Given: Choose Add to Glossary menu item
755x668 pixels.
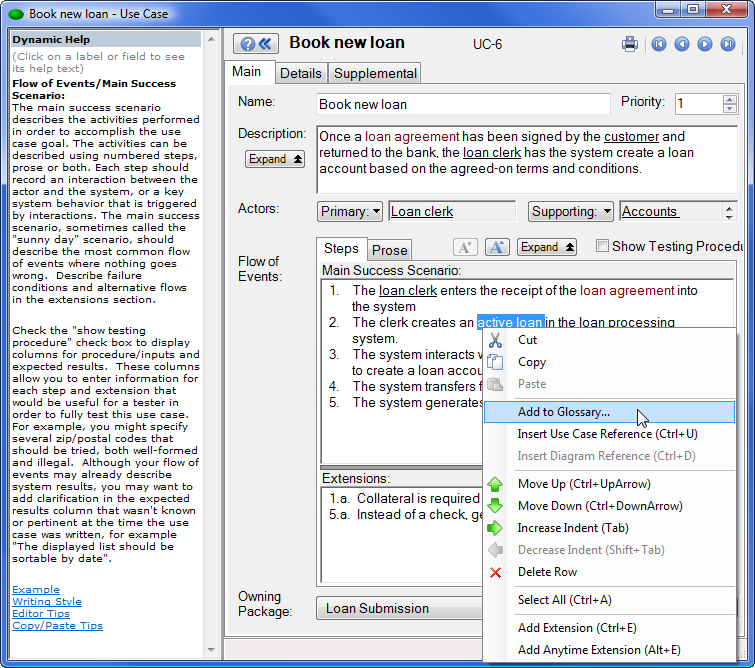Looking at the screenshot, I should point(609,412).
